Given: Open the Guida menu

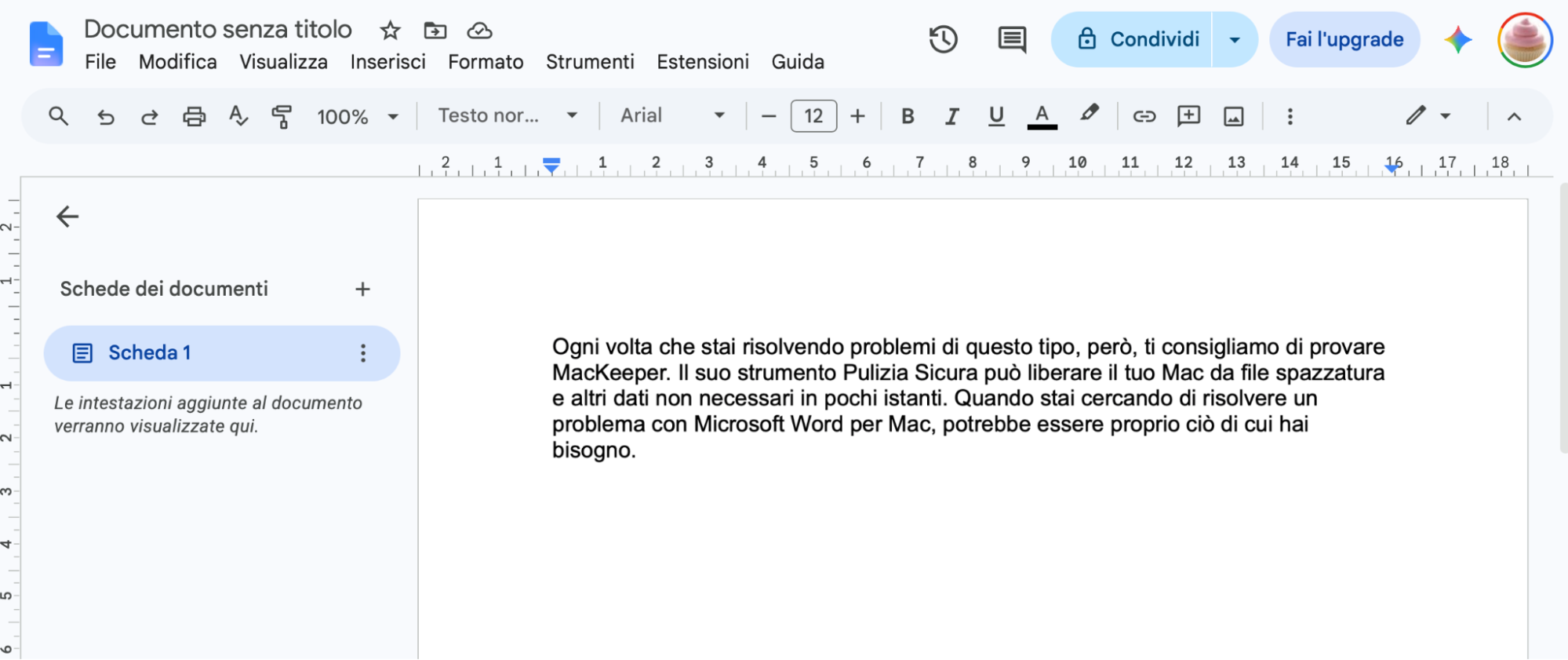Looking at the screenshot, I should 798,62.
